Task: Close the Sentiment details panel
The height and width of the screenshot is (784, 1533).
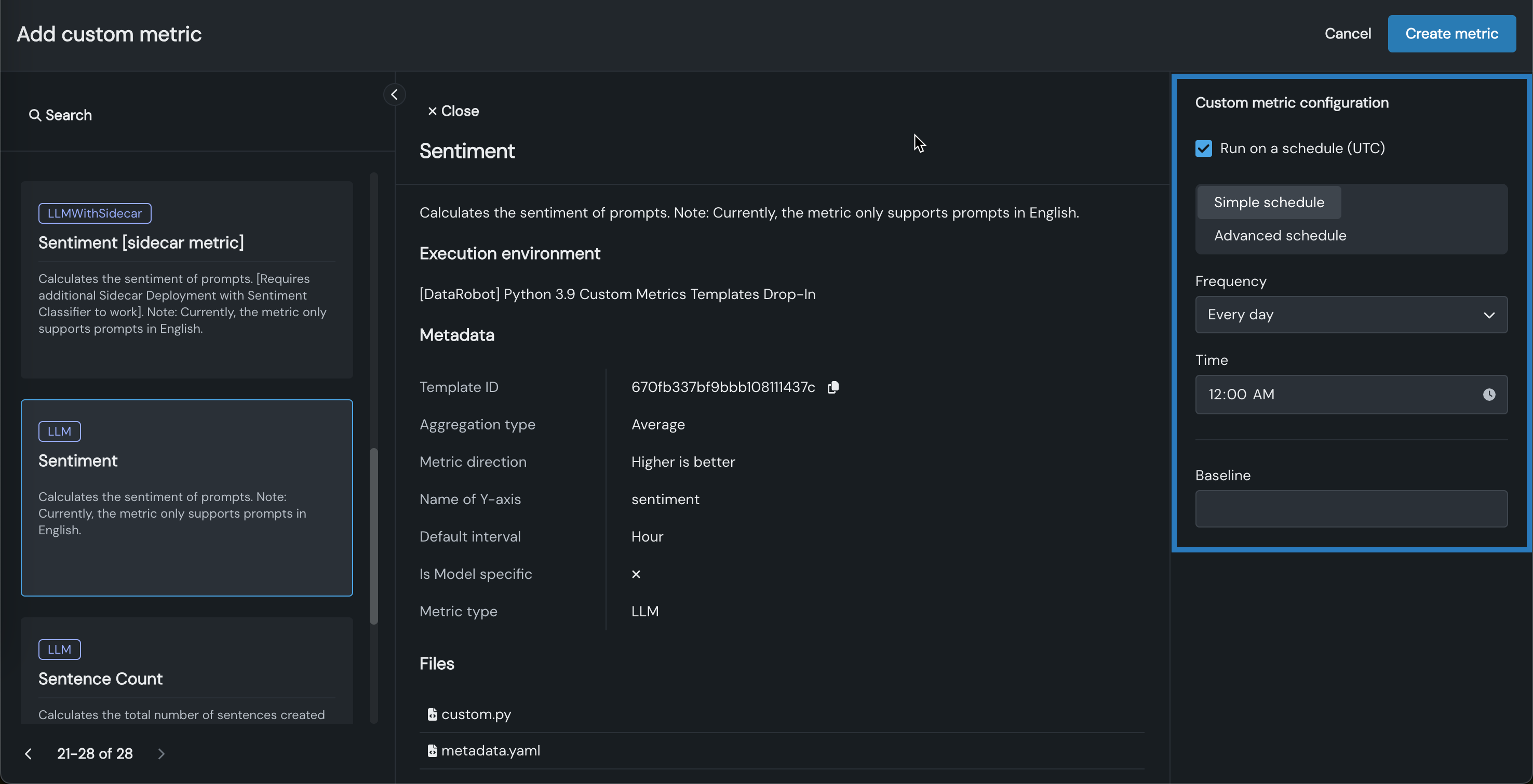Action: [x=453, y=111]
